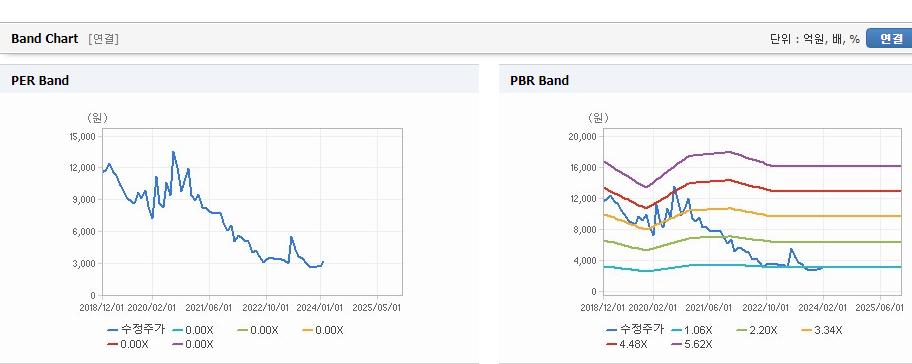Click the 단위 : 억원, 배, % text
The image size is (912, 364).
[814, 39]
